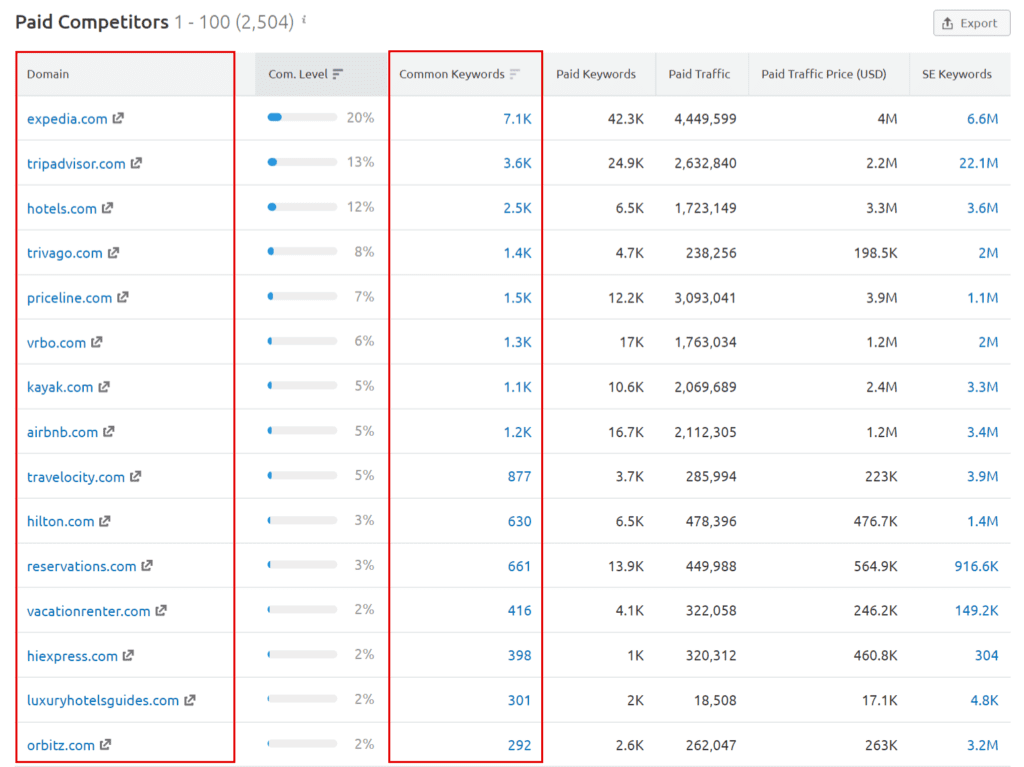Sort by Domain column header

point(48,74)
